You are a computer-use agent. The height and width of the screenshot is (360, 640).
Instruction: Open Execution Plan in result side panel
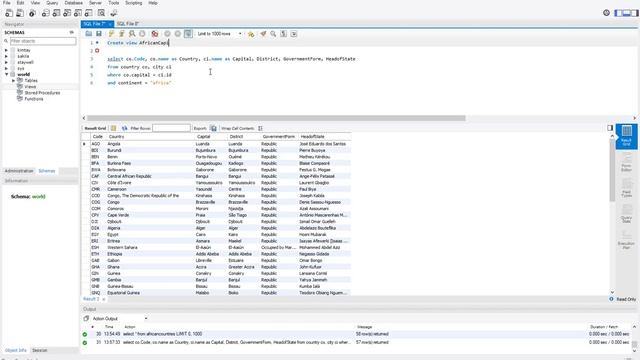(x=627, y=239)
